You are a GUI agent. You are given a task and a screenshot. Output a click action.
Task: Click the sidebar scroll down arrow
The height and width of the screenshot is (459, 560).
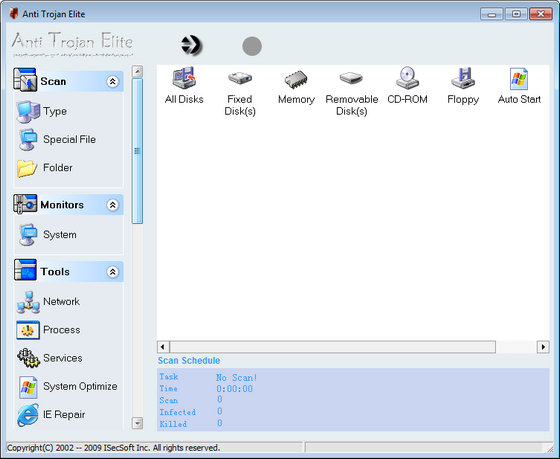point(137,423)
